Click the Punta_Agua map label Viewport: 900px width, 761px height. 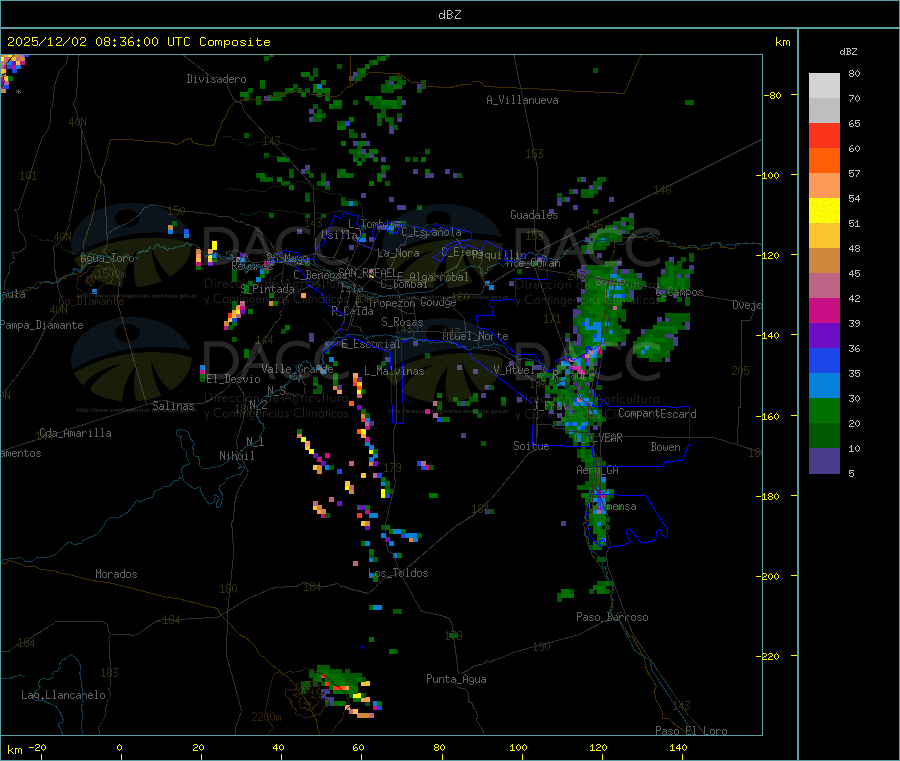(x=456, y=679)
